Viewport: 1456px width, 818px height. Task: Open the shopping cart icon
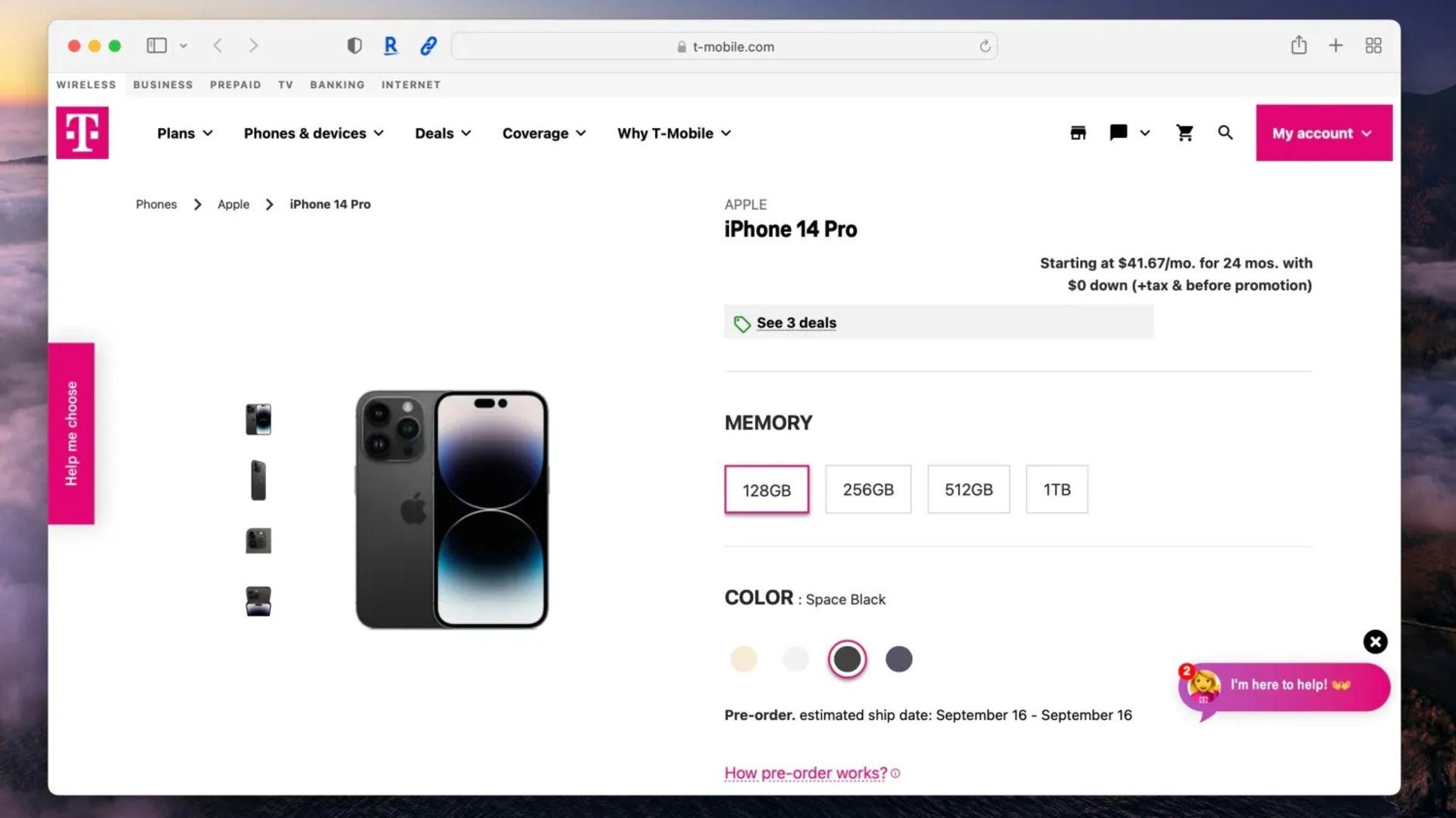(x=1185, y=133)
